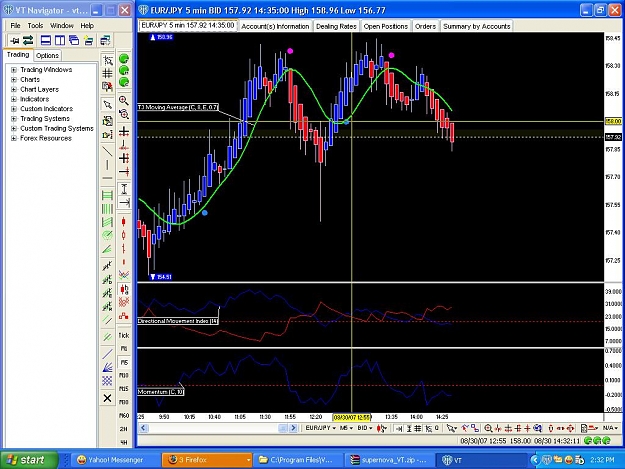Switch to Summary by Accounts tab
Viewport: 625px width, 469px height.
tap(476, 26)
